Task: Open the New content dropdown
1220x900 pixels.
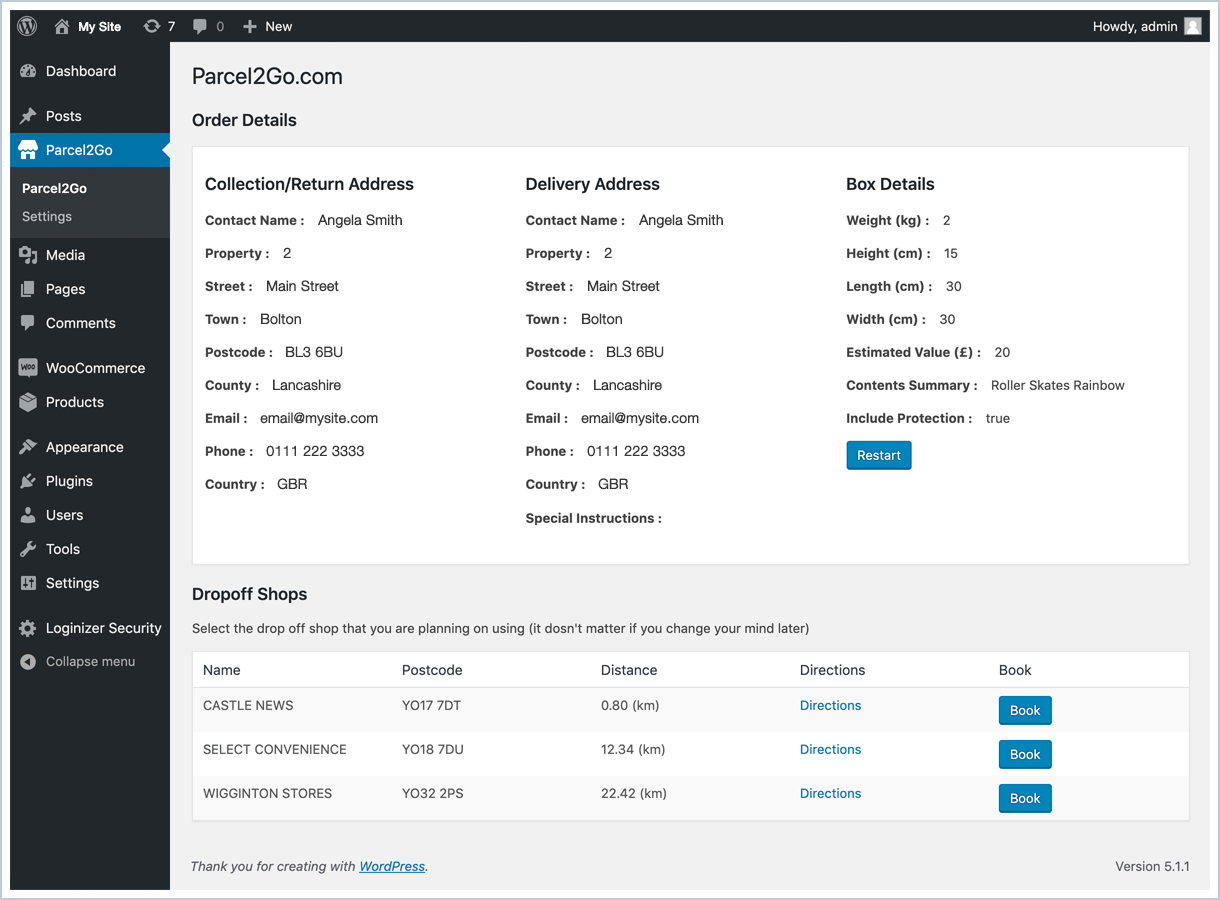Action: (268, 27)
